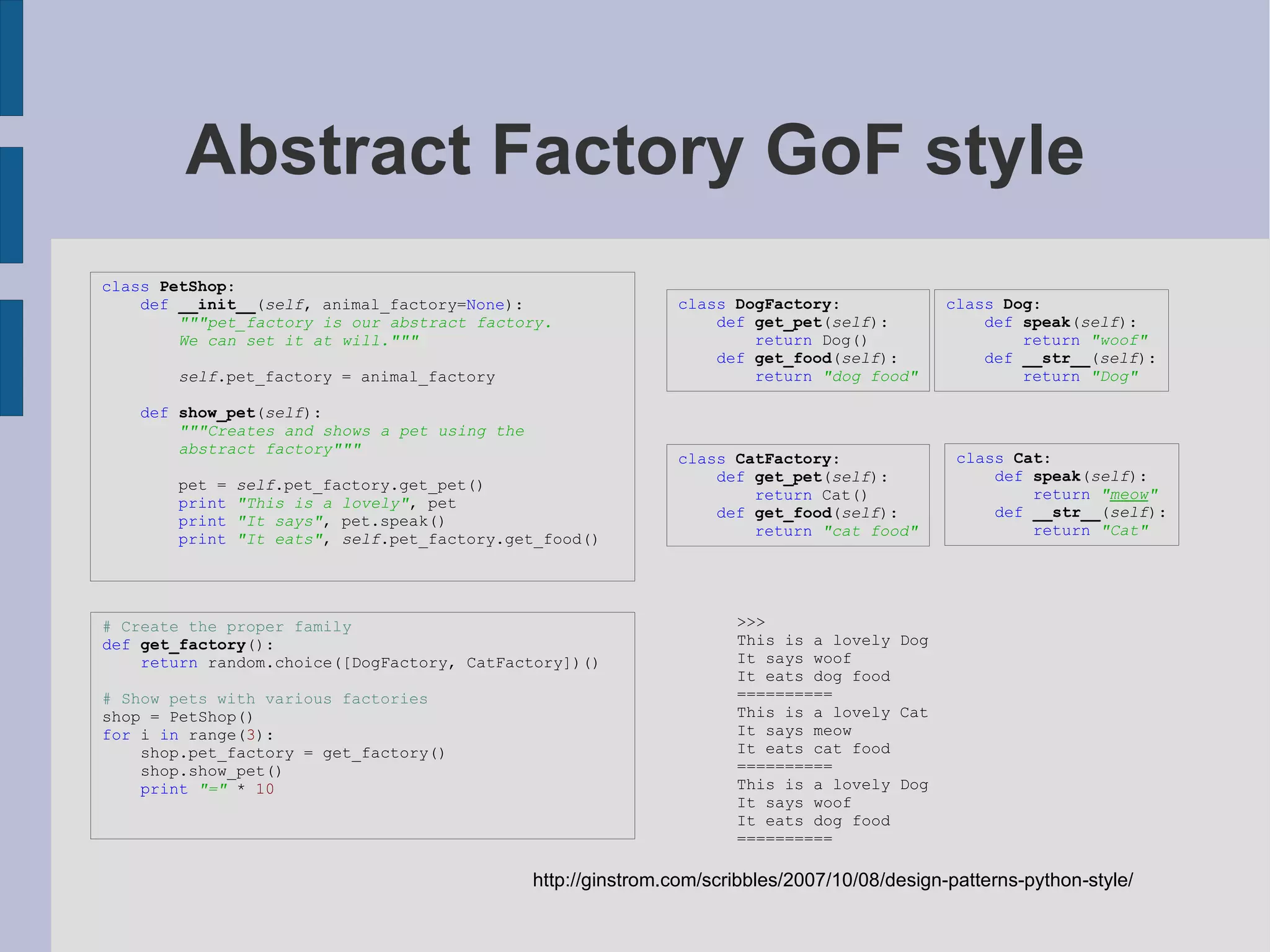Click the get_factory function definition
This screenshot has width=1270, height=952.
tap(188, 645)
